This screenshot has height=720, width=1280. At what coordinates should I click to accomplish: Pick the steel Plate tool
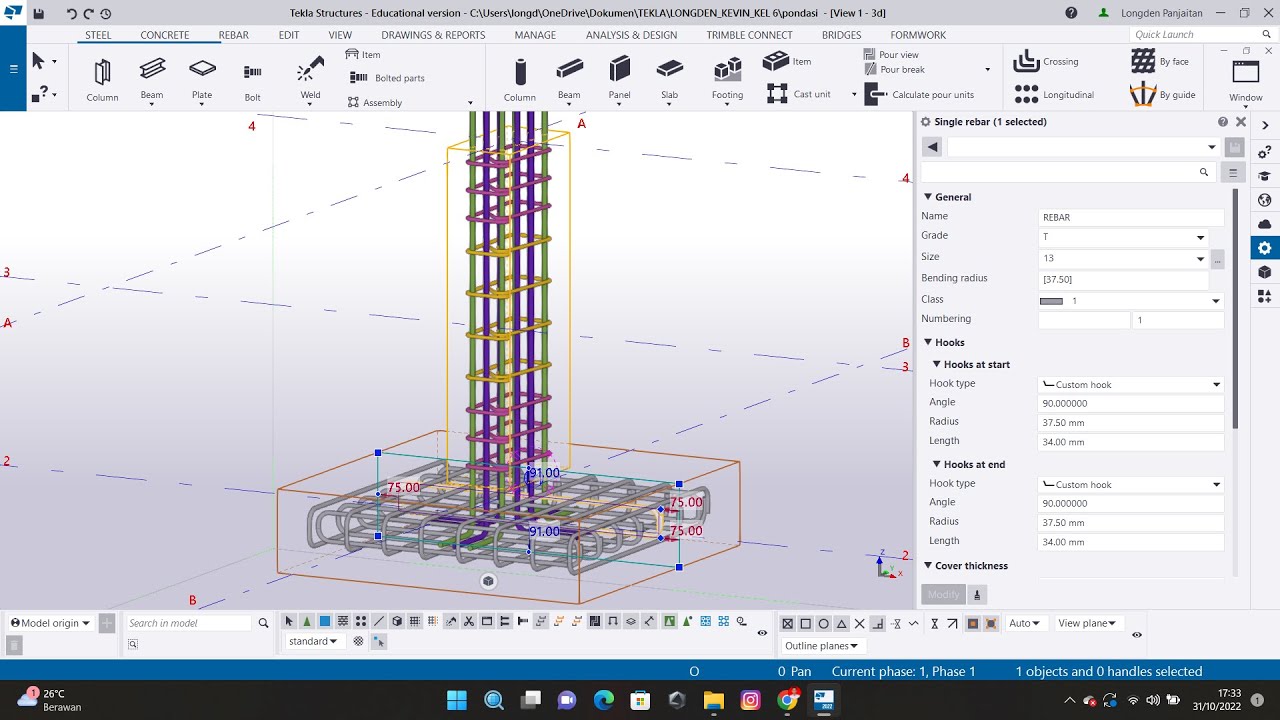[x=202, y=78]
